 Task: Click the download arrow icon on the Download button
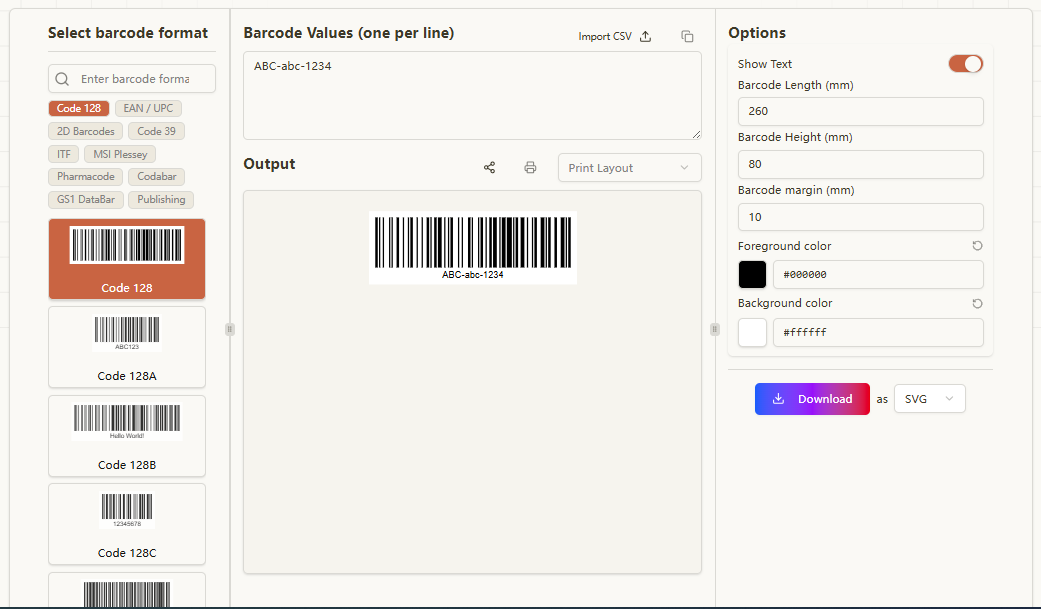click(x=778, y=398)
